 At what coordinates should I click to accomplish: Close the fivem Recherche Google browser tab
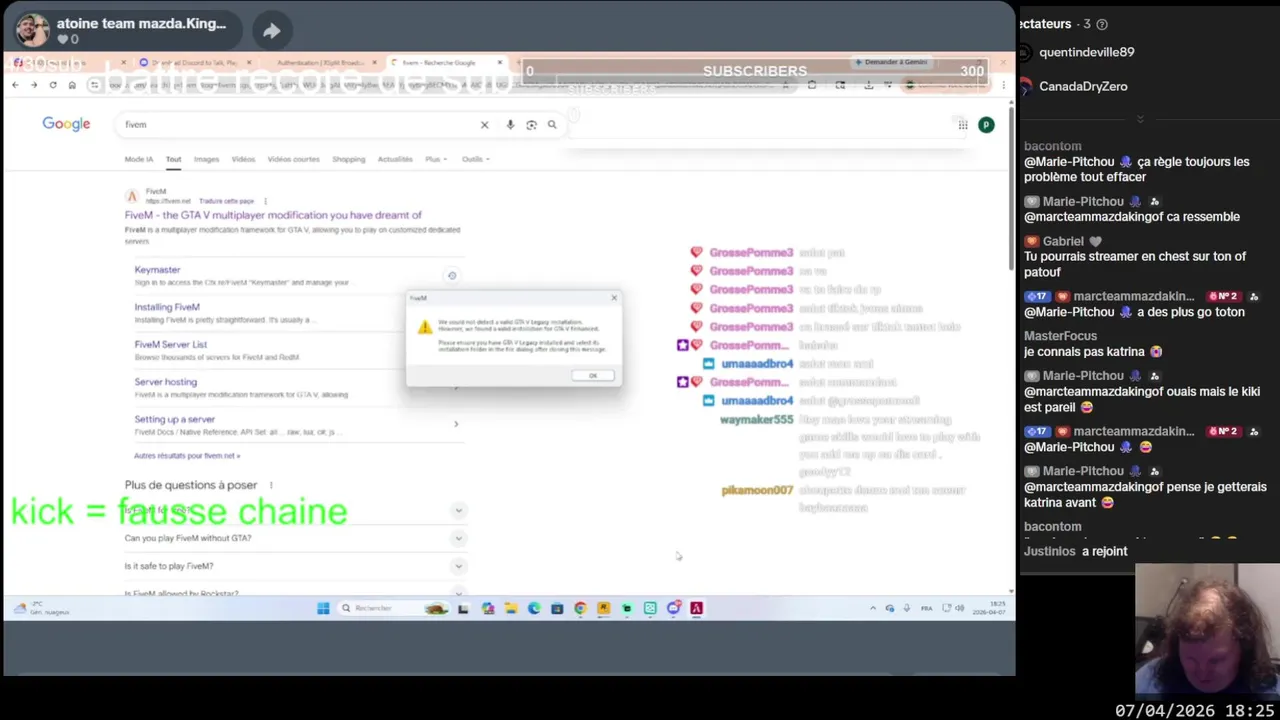pos(500,63)
